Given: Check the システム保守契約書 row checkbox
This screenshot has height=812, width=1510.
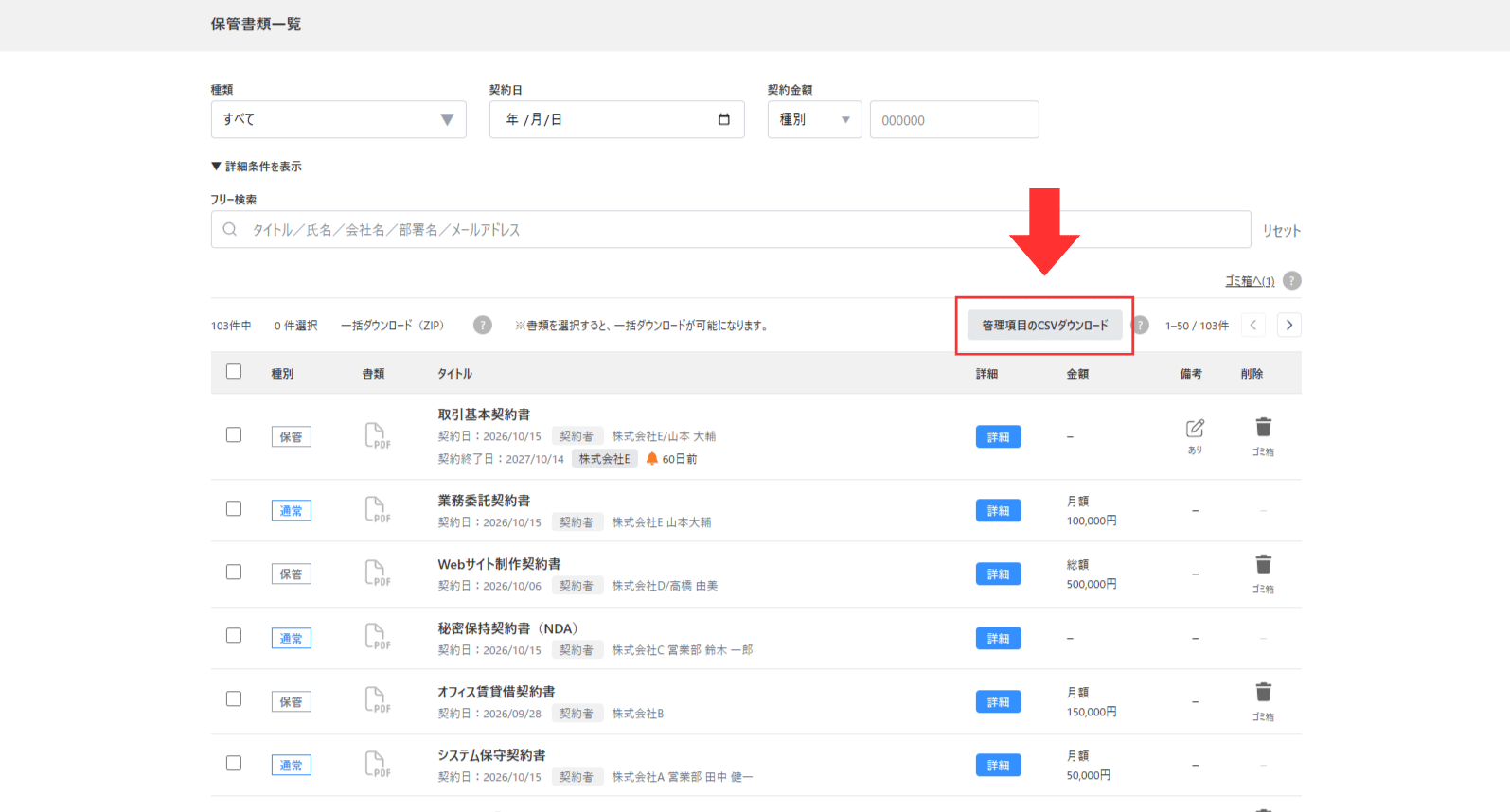Looking at the screenshot, I should coord(234,764).
